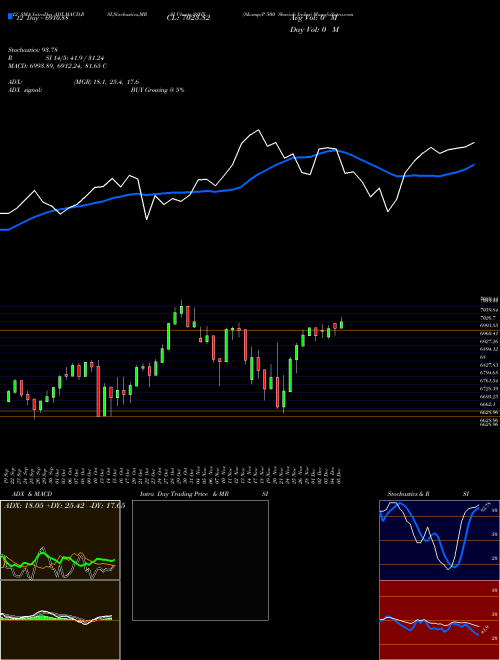The height and width of the screenshot is (660, 500).
Task: Click the blue 12-day SMA legend square
Action: (x=10, y=17)
